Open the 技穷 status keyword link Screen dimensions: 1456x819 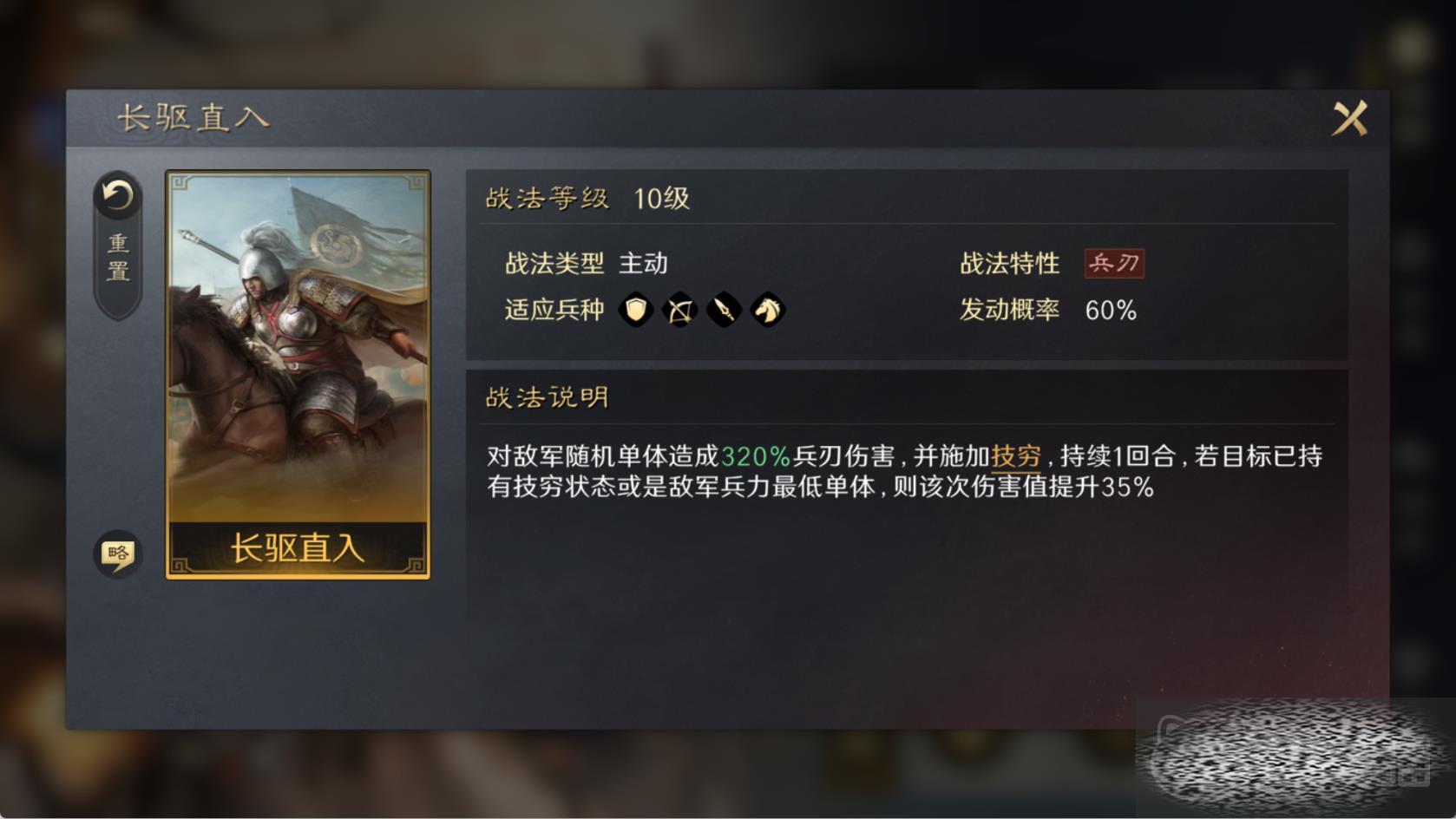(x=1016, y=455)
